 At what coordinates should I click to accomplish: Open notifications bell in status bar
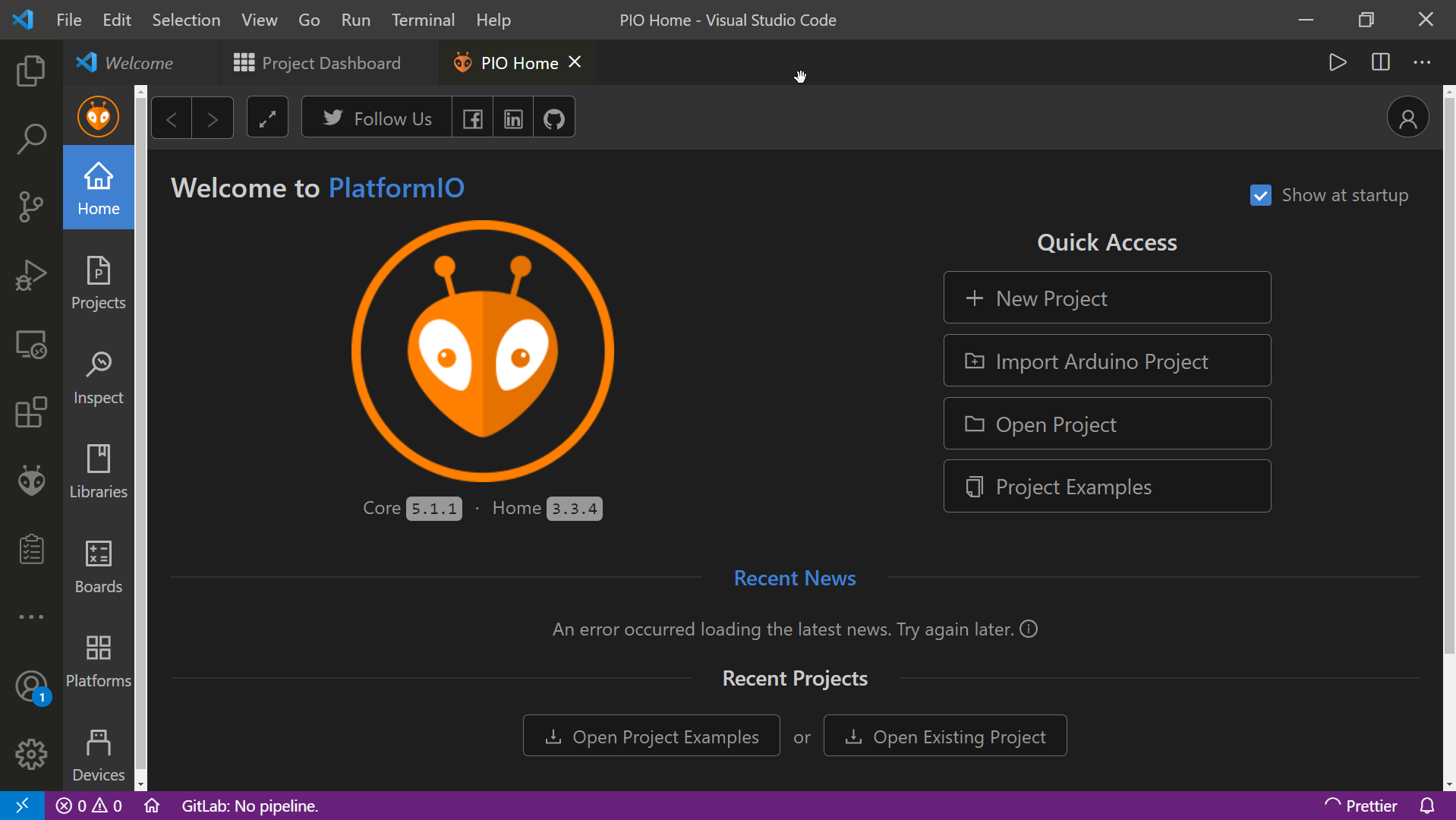[1427, 806]
